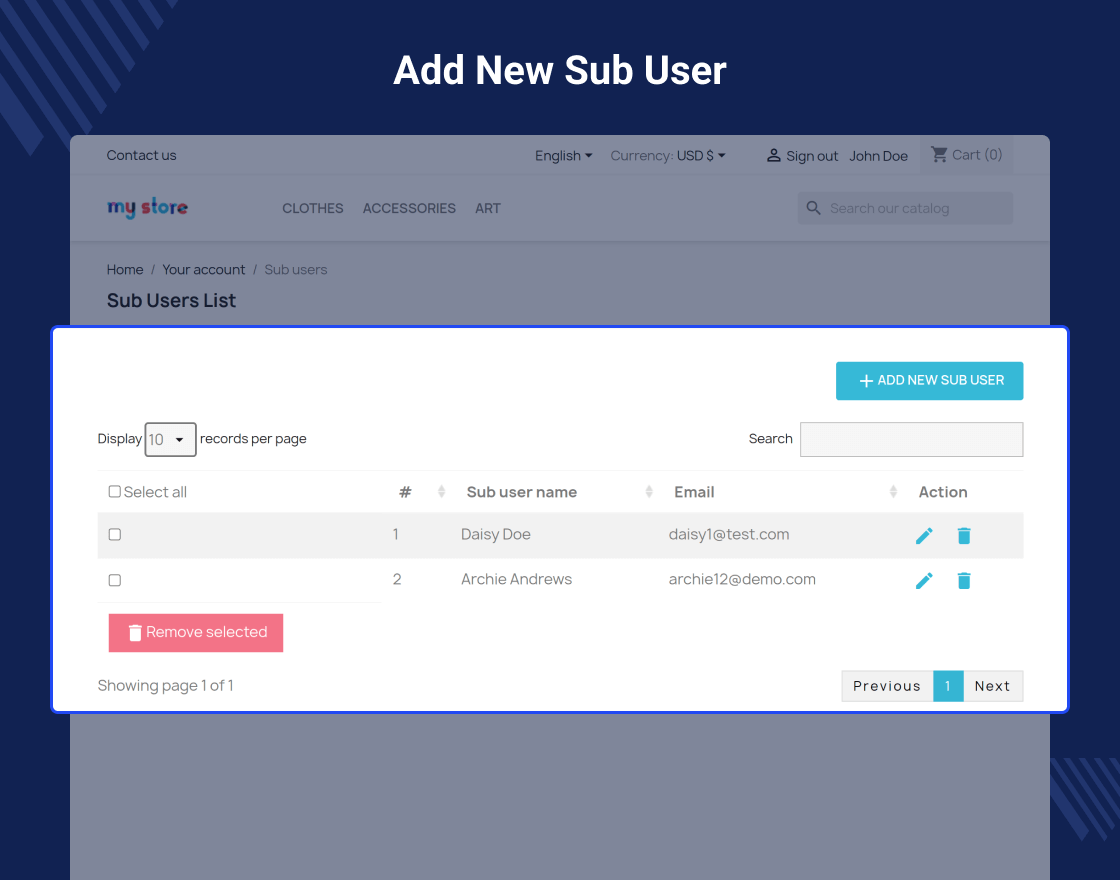Sort by the # column arrows
The height and width of the screenshot is (880, 1120).
click(x=441, y=491)
